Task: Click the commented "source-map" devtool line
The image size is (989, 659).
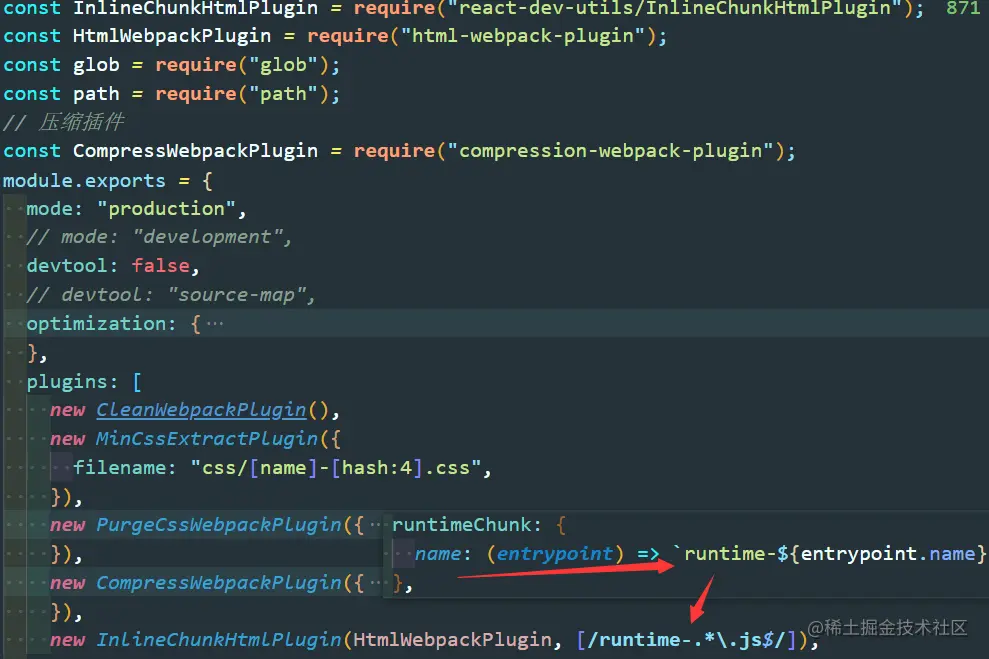Action: point(170,295)
